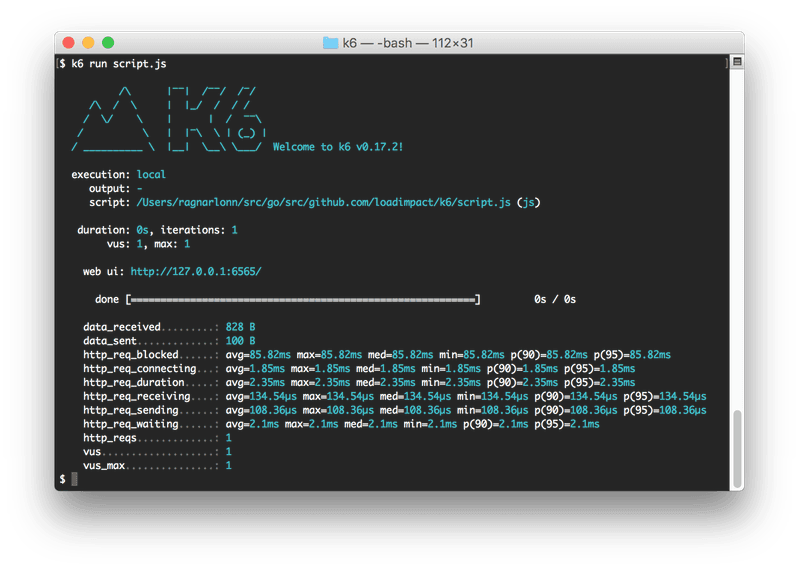
Task: Open the web ui link http://127.0.0.1:6565/
Action: click(x=196, y=271)
